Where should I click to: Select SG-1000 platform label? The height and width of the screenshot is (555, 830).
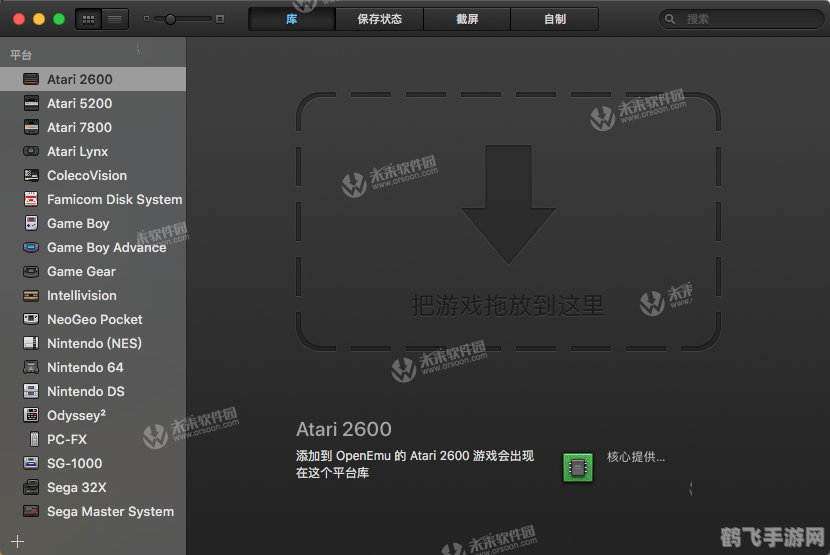coord(74,463)
